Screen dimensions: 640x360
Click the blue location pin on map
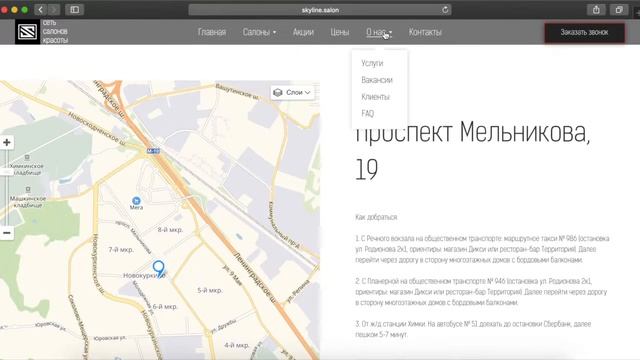(159, 269)
